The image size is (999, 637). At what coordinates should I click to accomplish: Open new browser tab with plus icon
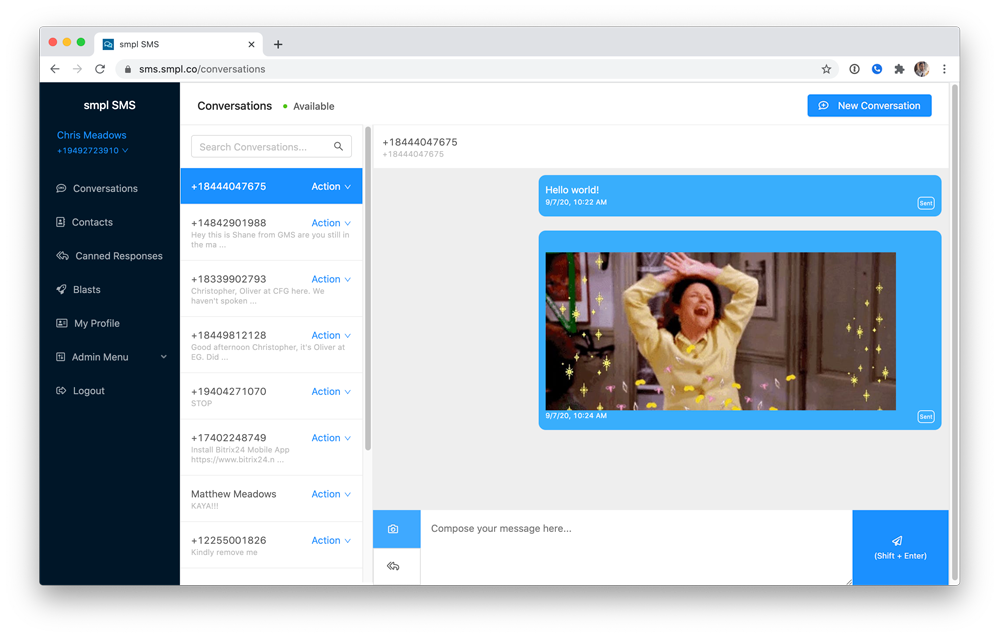[x=278, y=44]
